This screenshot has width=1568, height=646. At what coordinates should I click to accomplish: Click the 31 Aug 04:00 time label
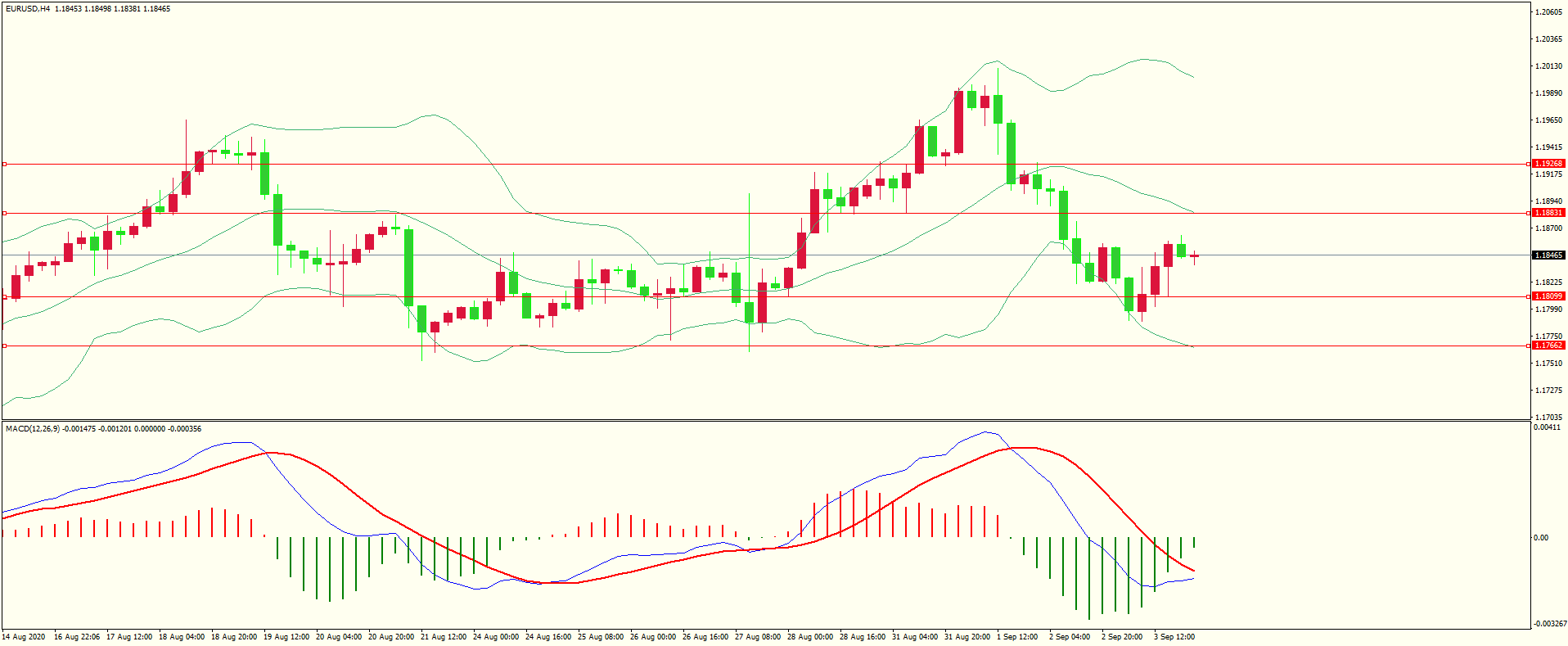(x=915, y=637)
